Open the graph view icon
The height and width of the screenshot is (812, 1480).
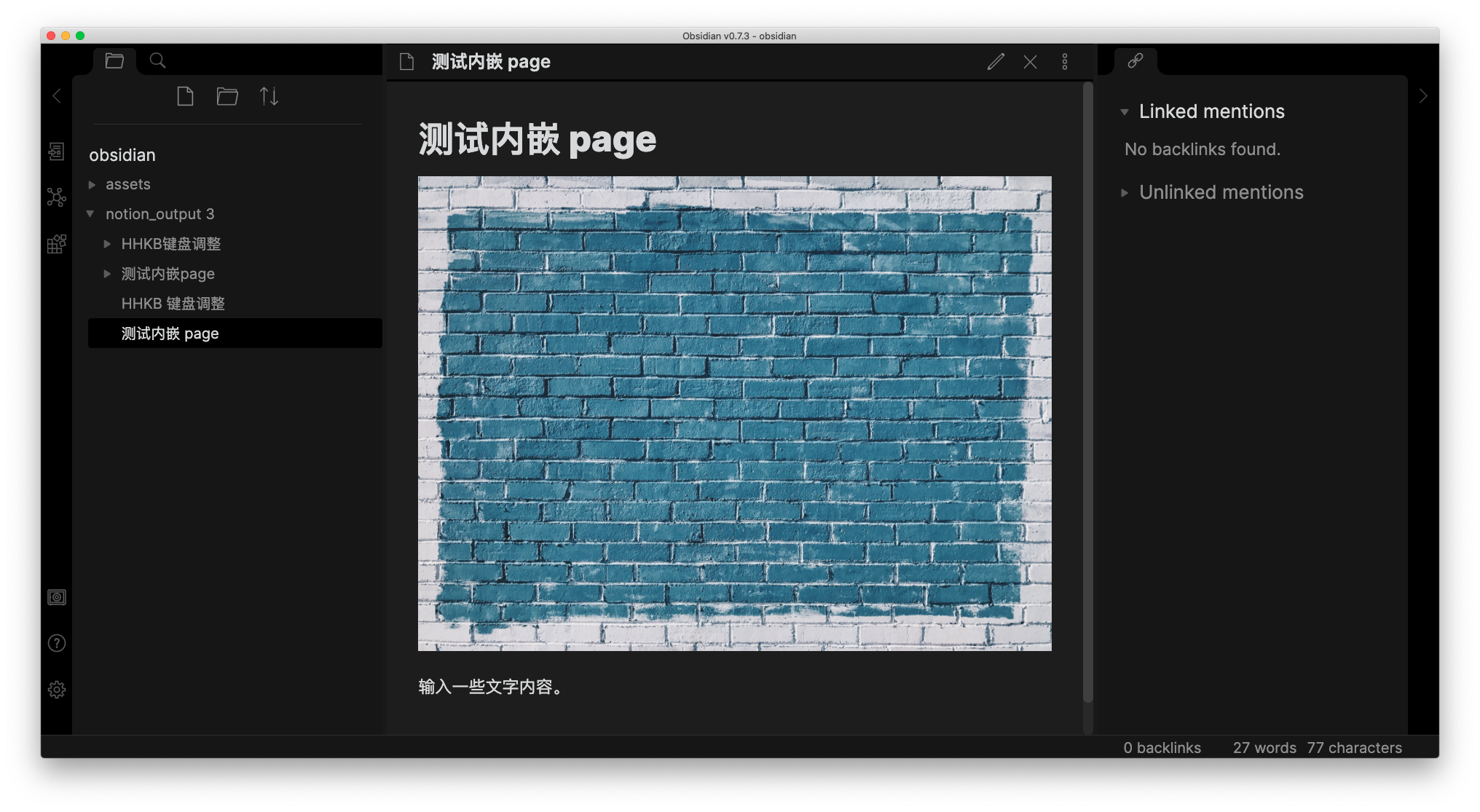click(57, 197)
